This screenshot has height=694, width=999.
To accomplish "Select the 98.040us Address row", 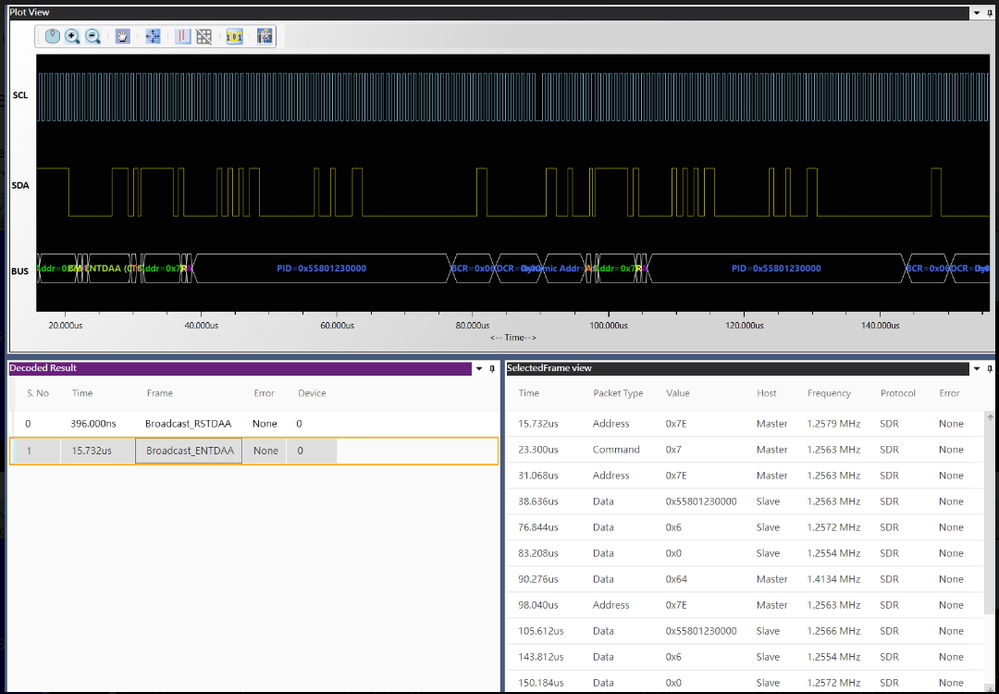I will tap(745, 605).
